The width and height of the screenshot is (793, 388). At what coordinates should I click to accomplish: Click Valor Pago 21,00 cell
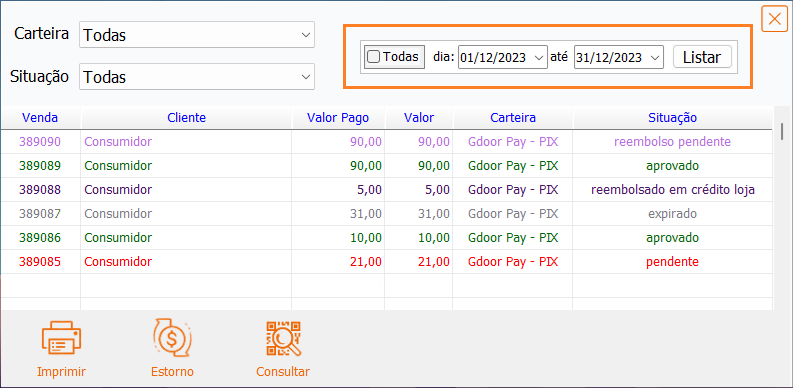tap(338, 262)
